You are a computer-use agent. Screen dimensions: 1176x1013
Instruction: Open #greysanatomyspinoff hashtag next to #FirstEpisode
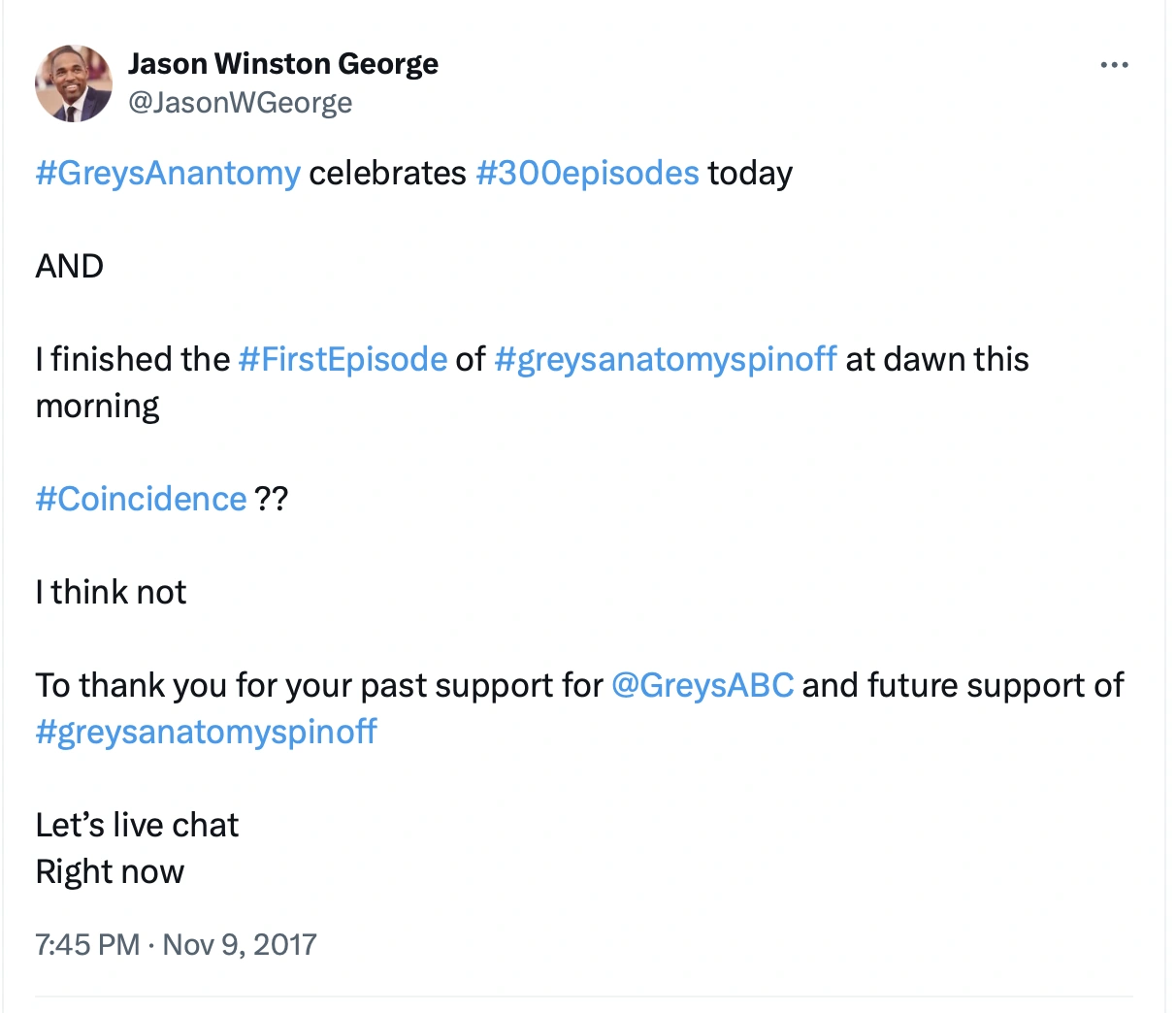pyautogui.click(x=665, y=359)
